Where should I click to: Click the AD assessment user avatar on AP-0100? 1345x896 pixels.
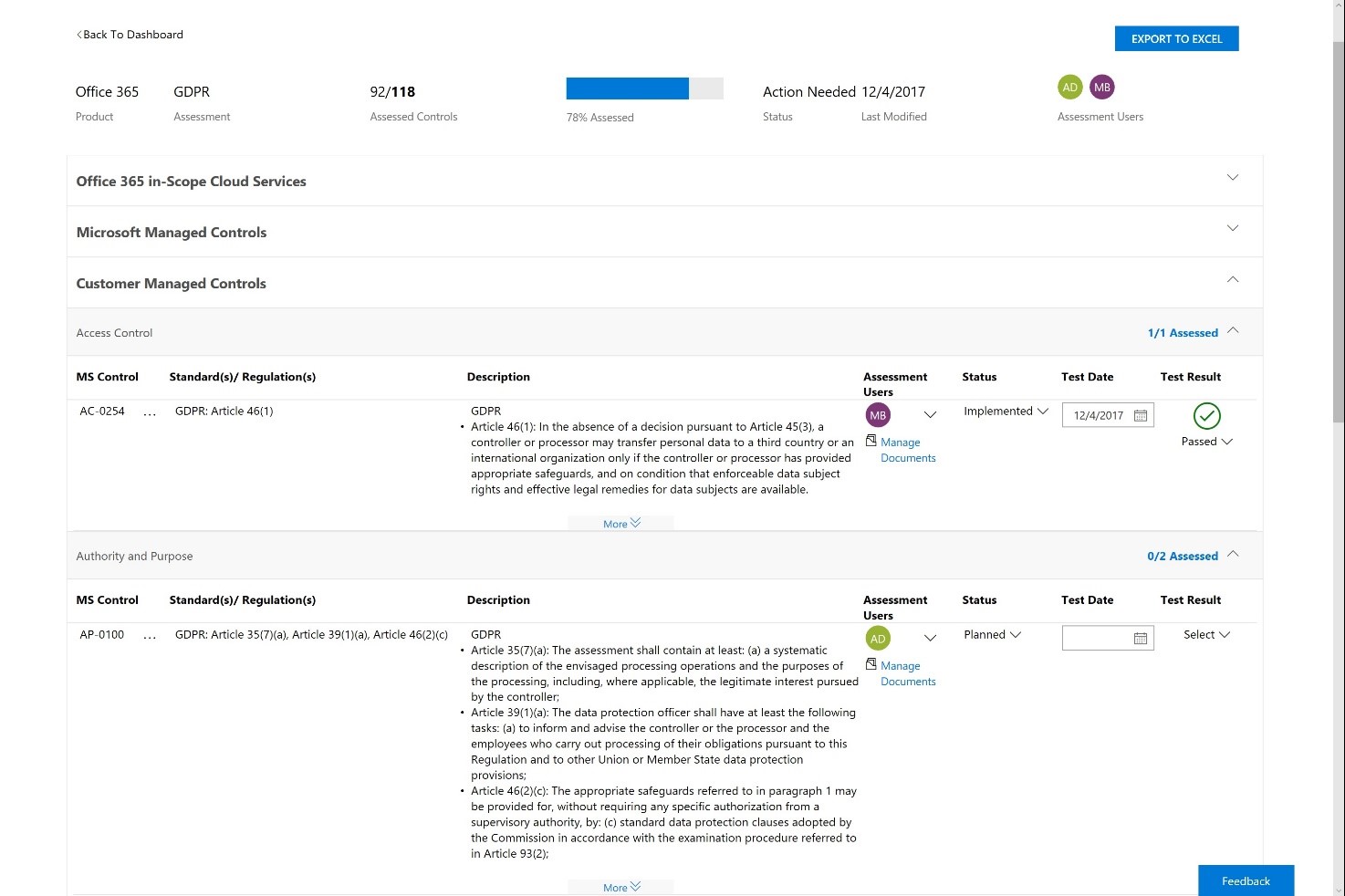pyautogui.click(x=878, y=638)
